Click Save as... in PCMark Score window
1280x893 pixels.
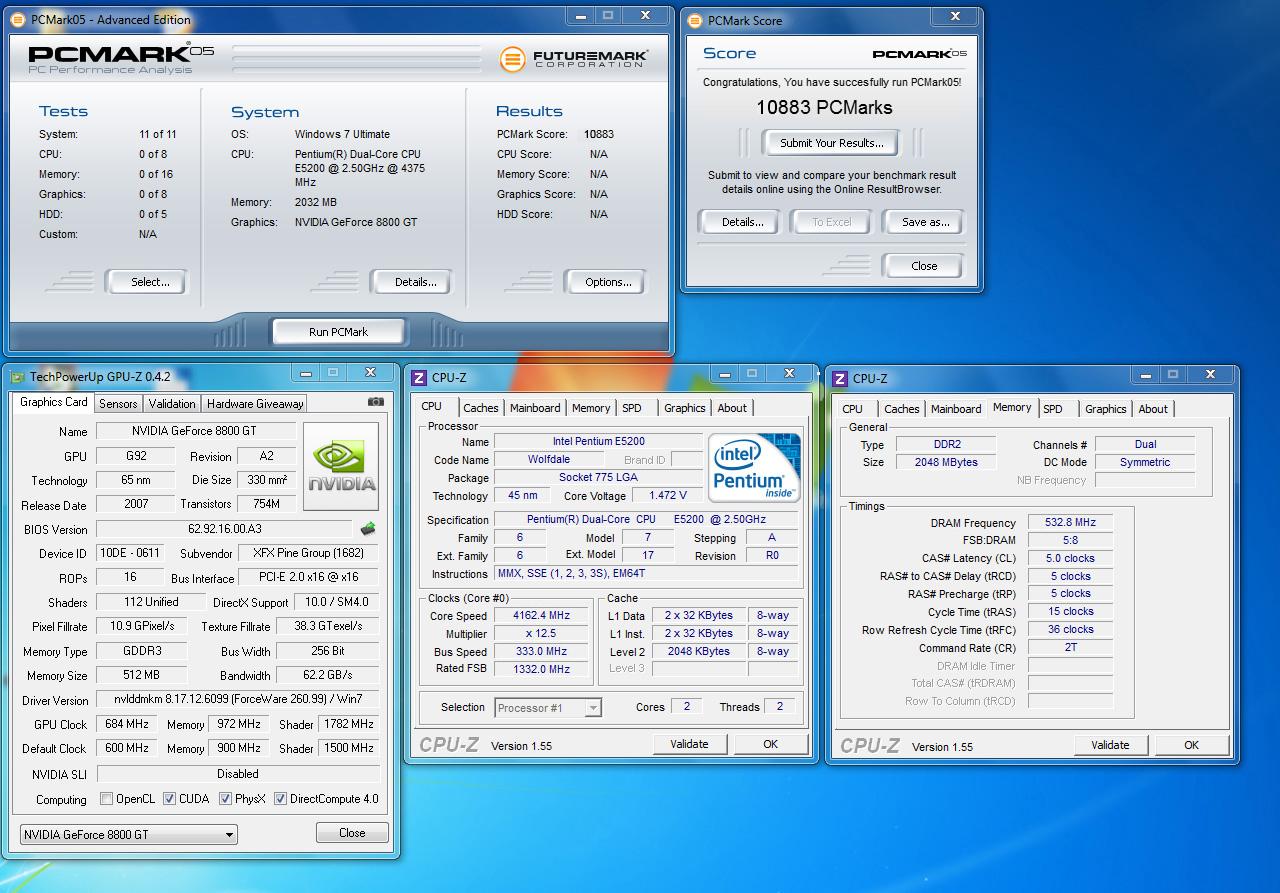tap(925, 222)
